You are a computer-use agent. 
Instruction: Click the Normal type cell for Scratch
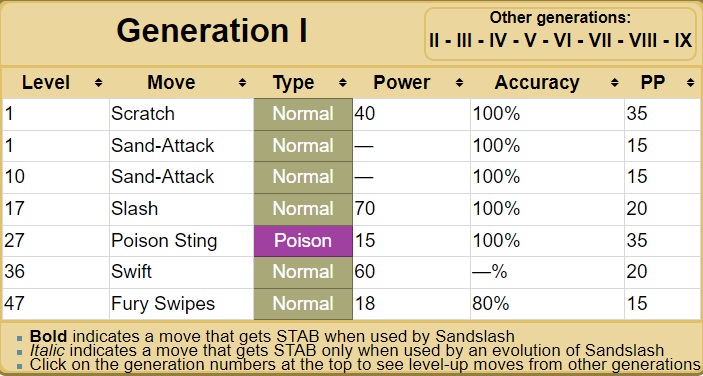click(303, 114)
